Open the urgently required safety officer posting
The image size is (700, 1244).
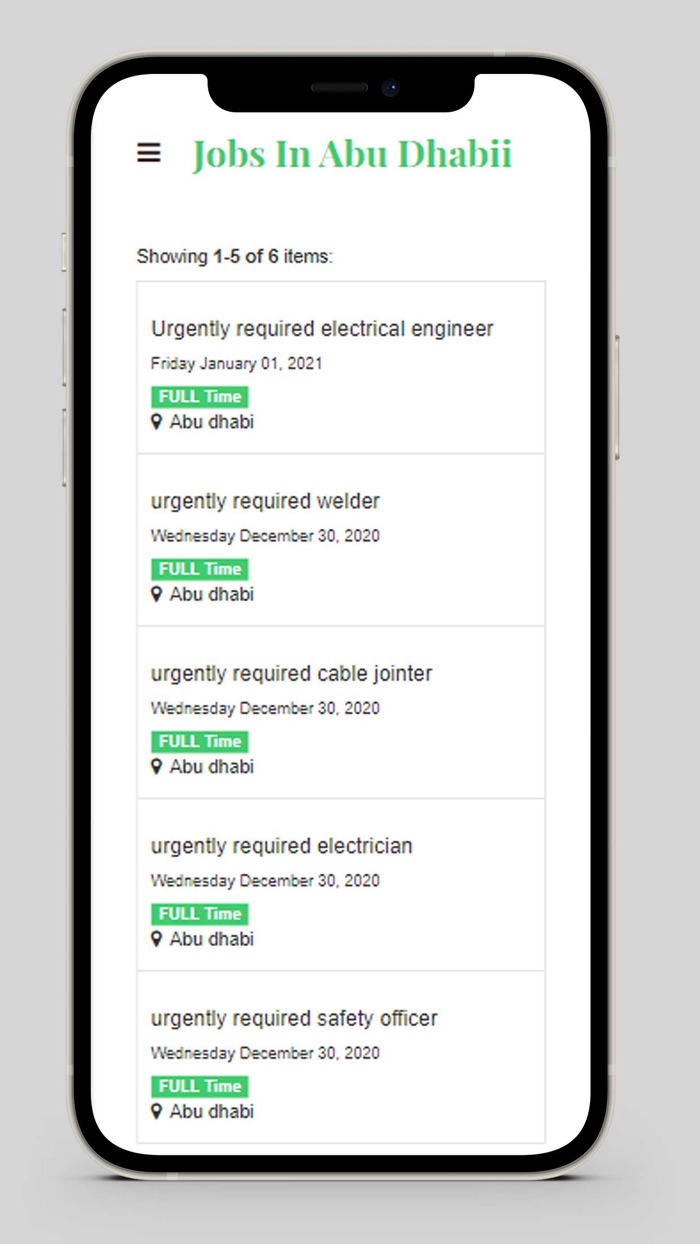click(294, 1018)
